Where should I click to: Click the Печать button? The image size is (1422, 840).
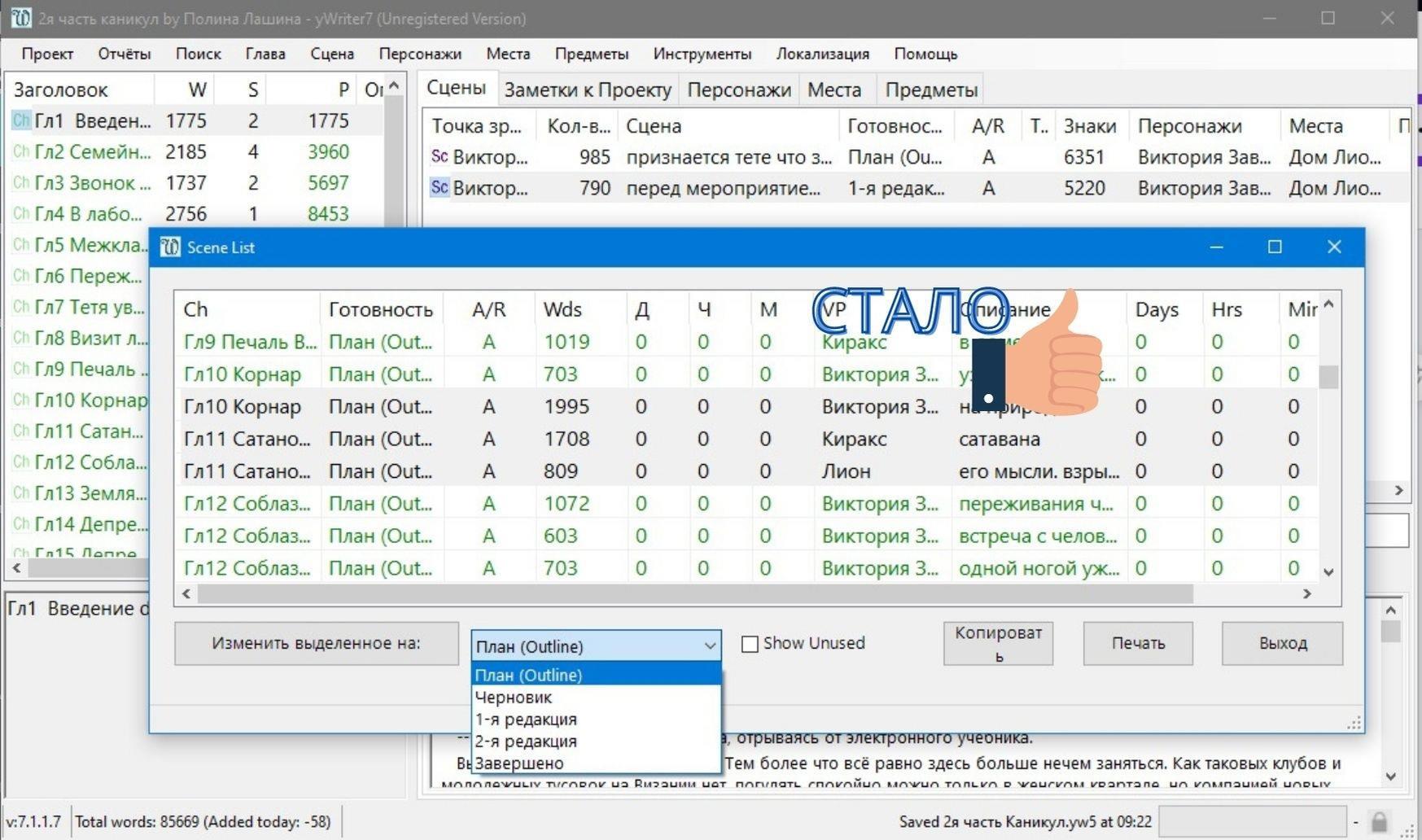point(1137,643)
